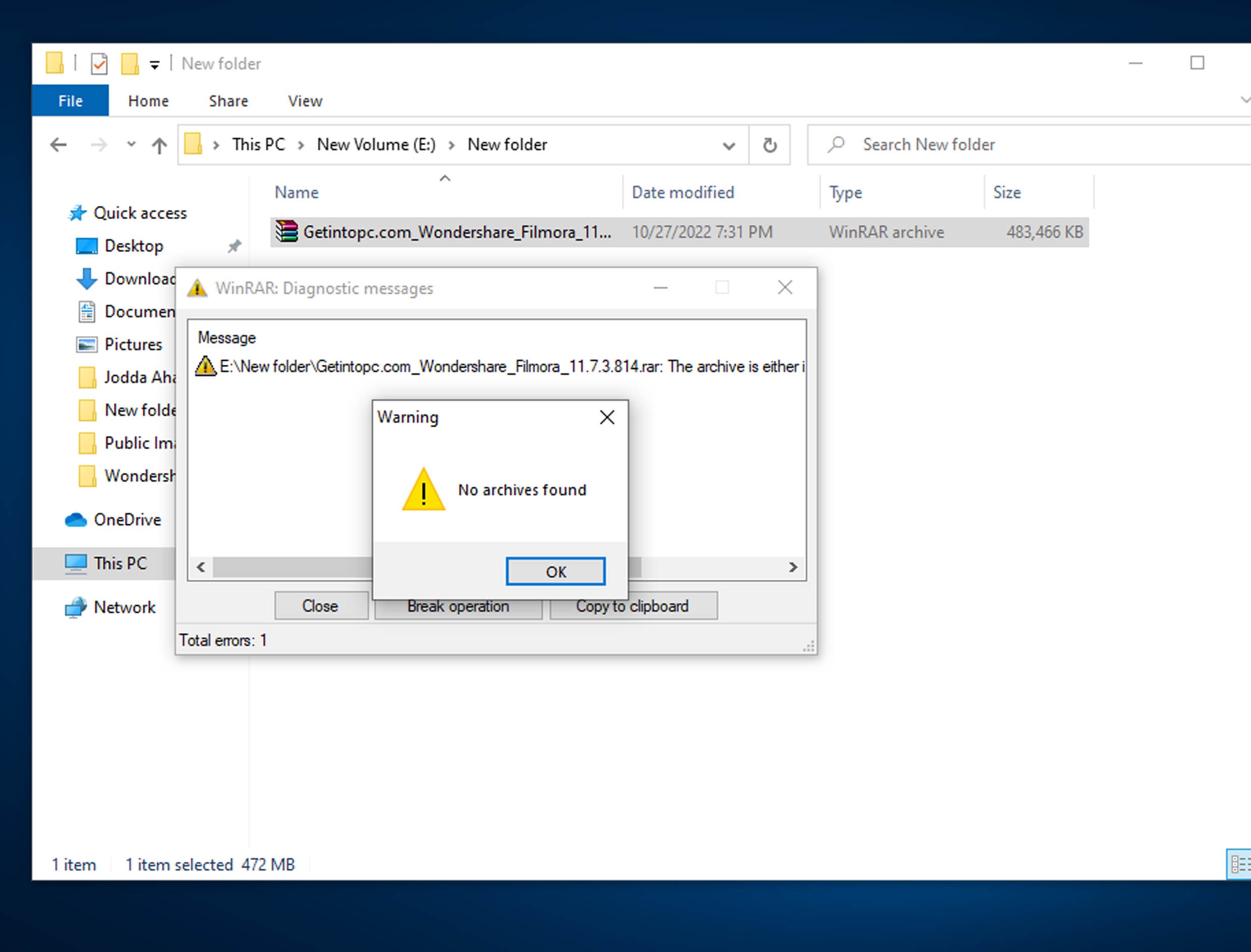Click the Refresh icon beside address bar
Screen dimensions: 1251x952
(x=769, y=145)
